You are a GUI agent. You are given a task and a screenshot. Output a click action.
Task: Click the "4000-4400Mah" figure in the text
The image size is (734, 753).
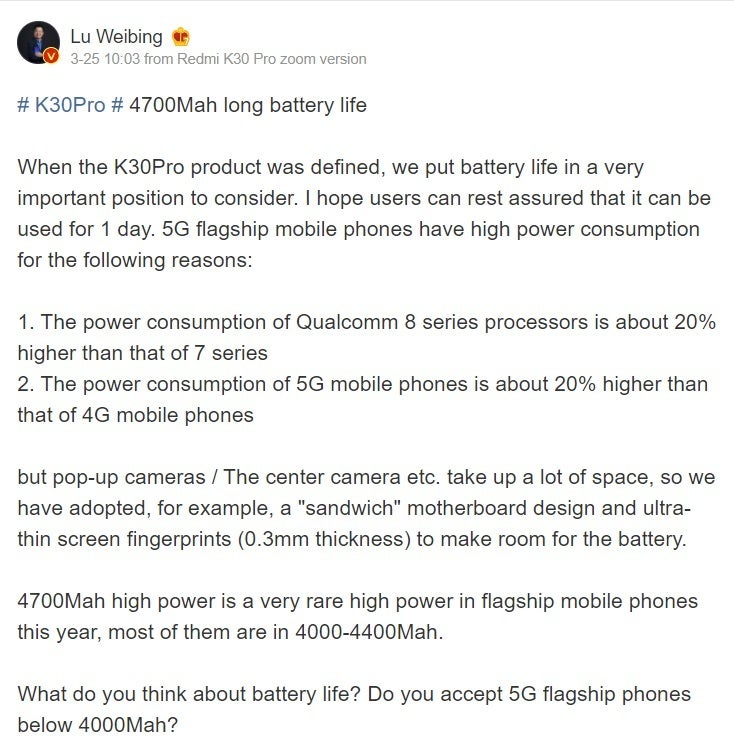366,632
